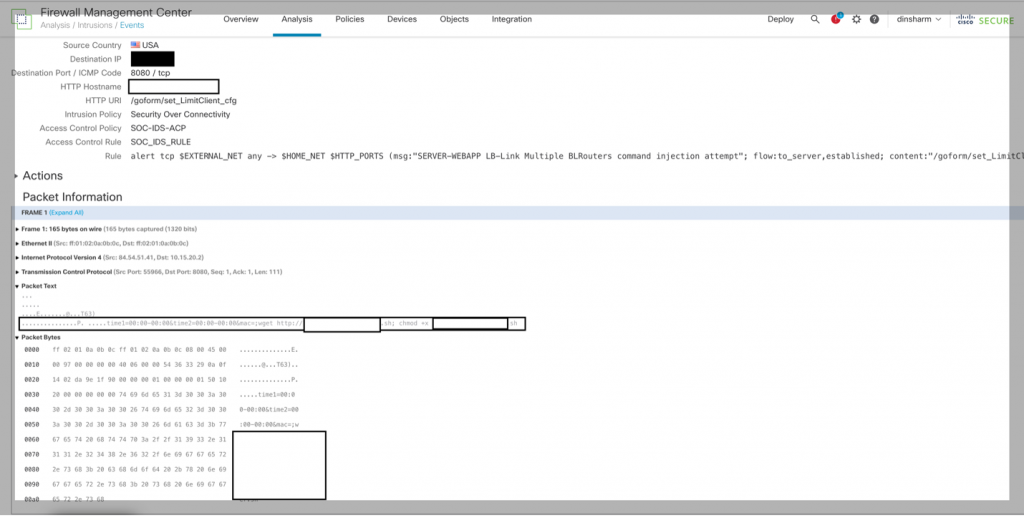This screenshot has height=518, width=1024.
Task: Click the help question mark icon
Action: point(875,19)
